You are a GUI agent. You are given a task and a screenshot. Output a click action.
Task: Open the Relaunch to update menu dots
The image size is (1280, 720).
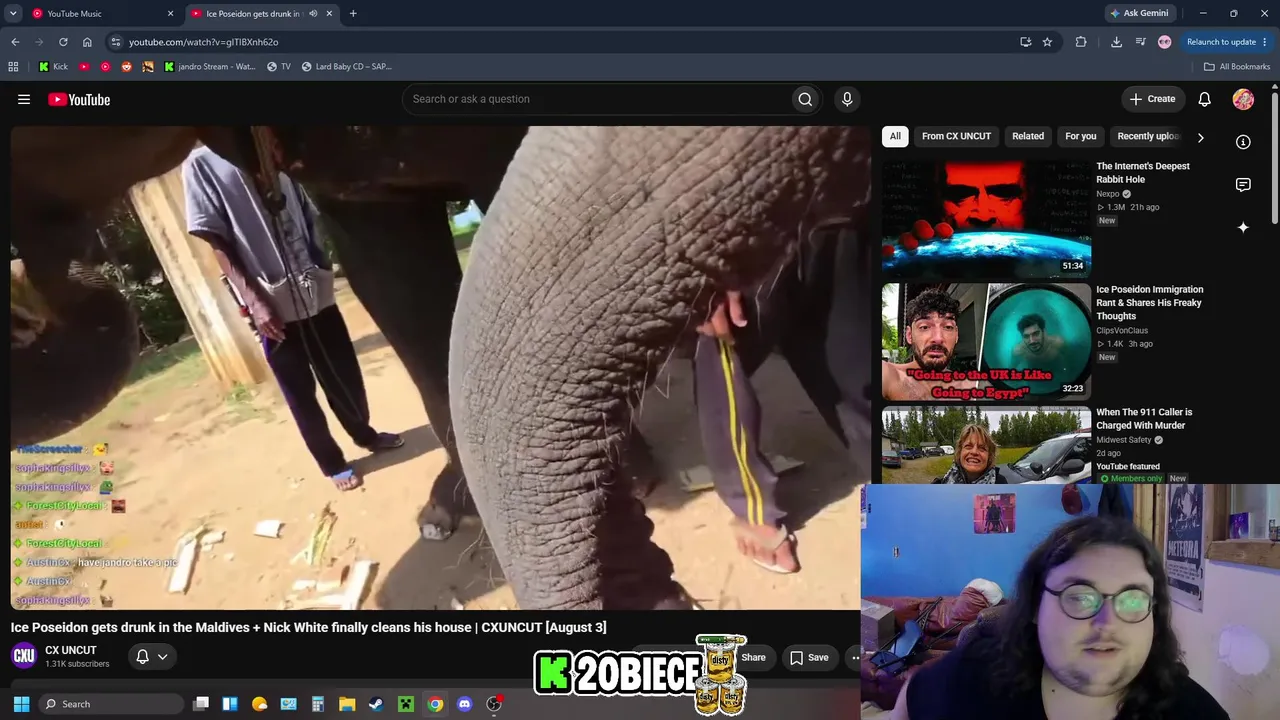tap(1265, 42)
